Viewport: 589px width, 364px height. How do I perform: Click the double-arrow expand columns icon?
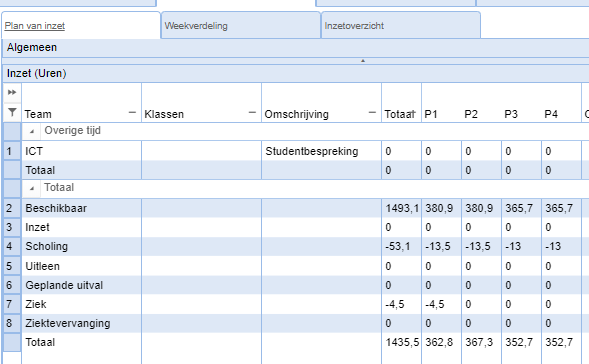(12, 92)
